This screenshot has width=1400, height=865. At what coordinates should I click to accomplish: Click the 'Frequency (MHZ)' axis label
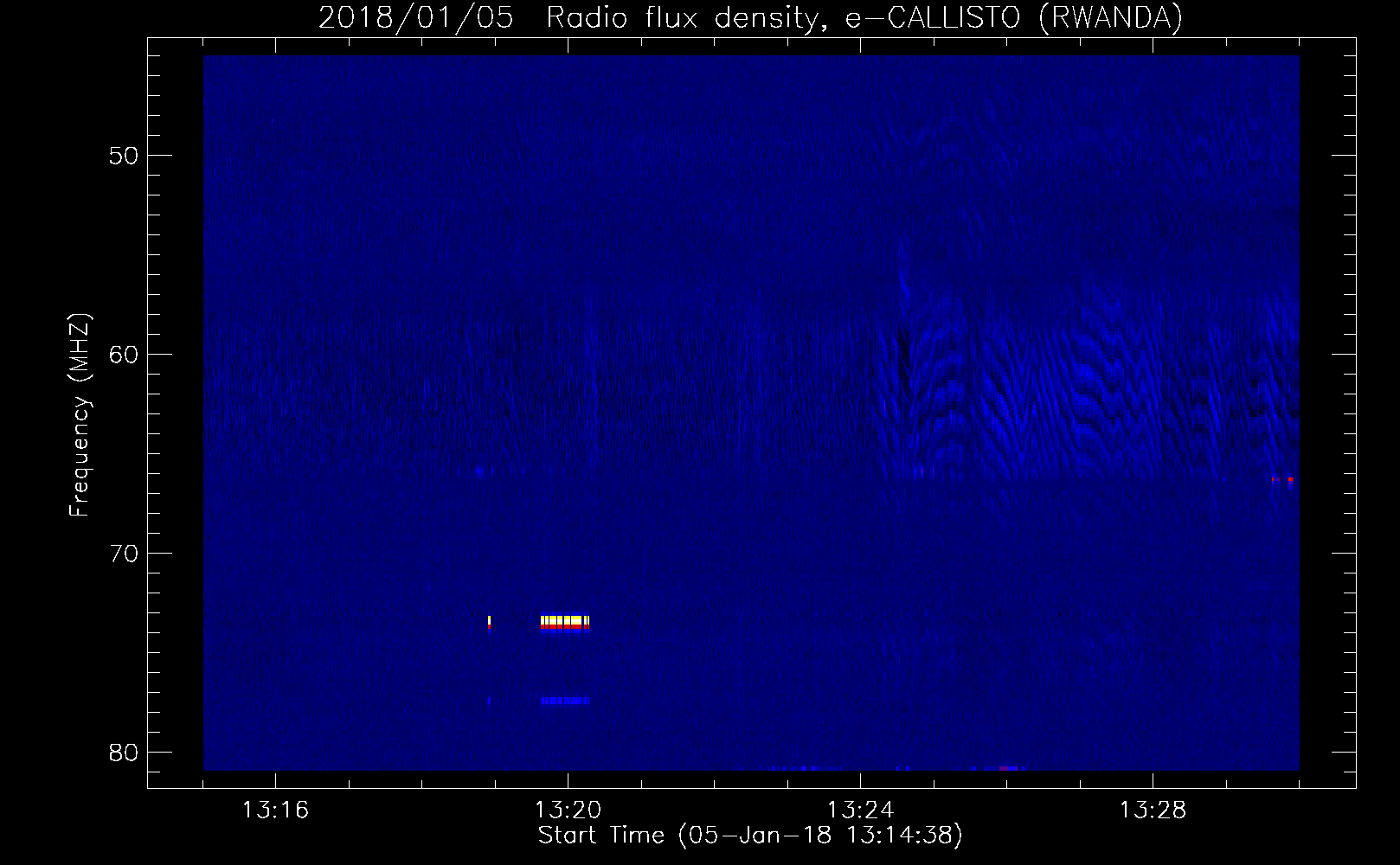(80, 415)
